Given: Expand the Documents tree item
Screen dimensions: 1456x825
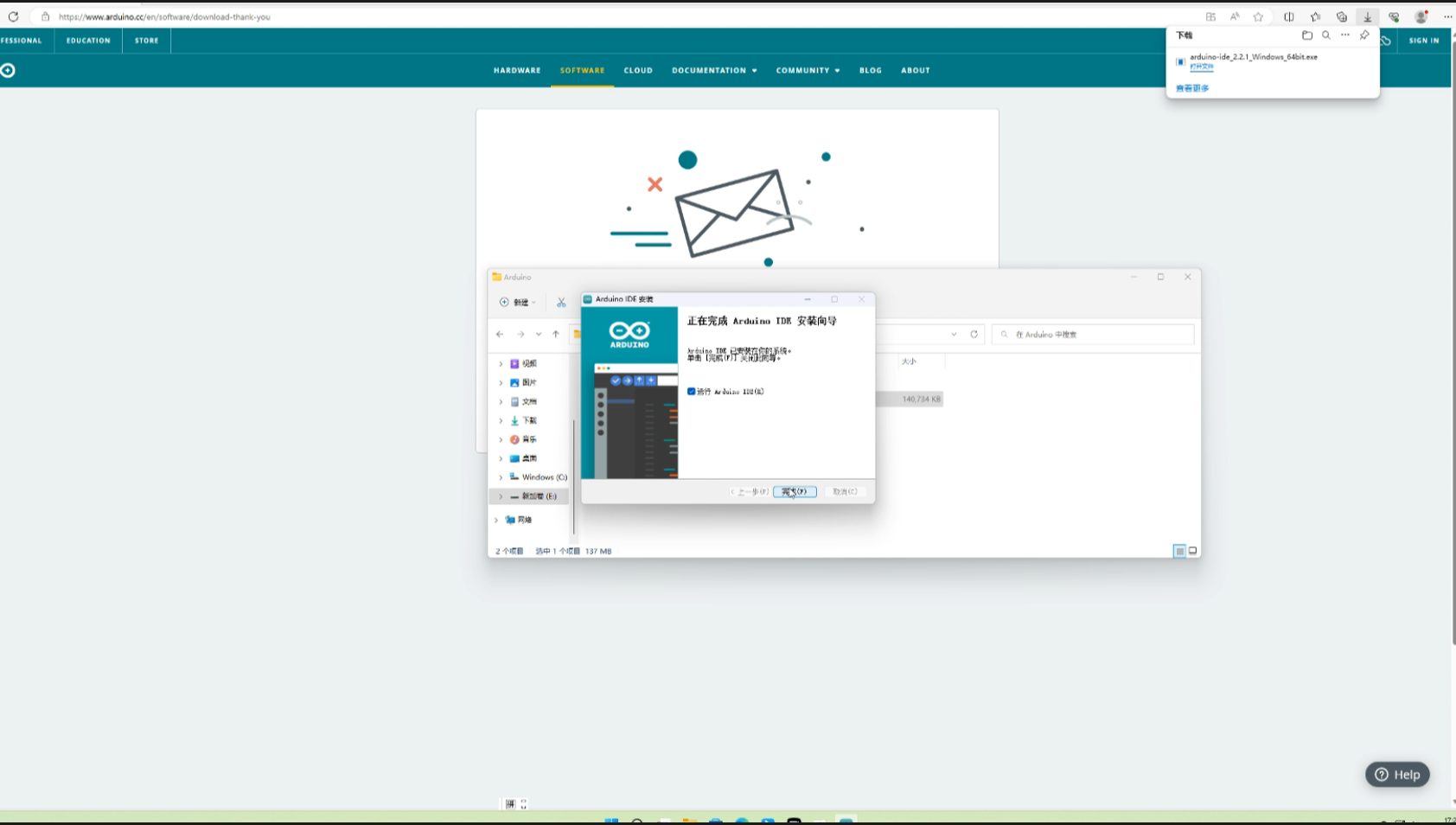Looking at the screenshot, I should (501, 402).
